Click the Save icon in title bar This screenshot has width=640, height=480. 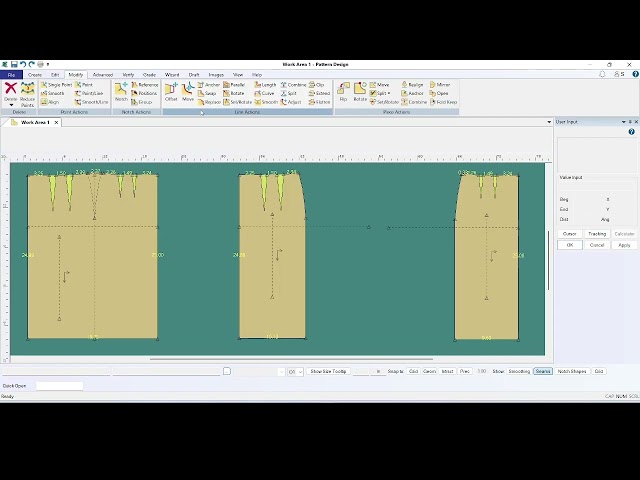14,64
